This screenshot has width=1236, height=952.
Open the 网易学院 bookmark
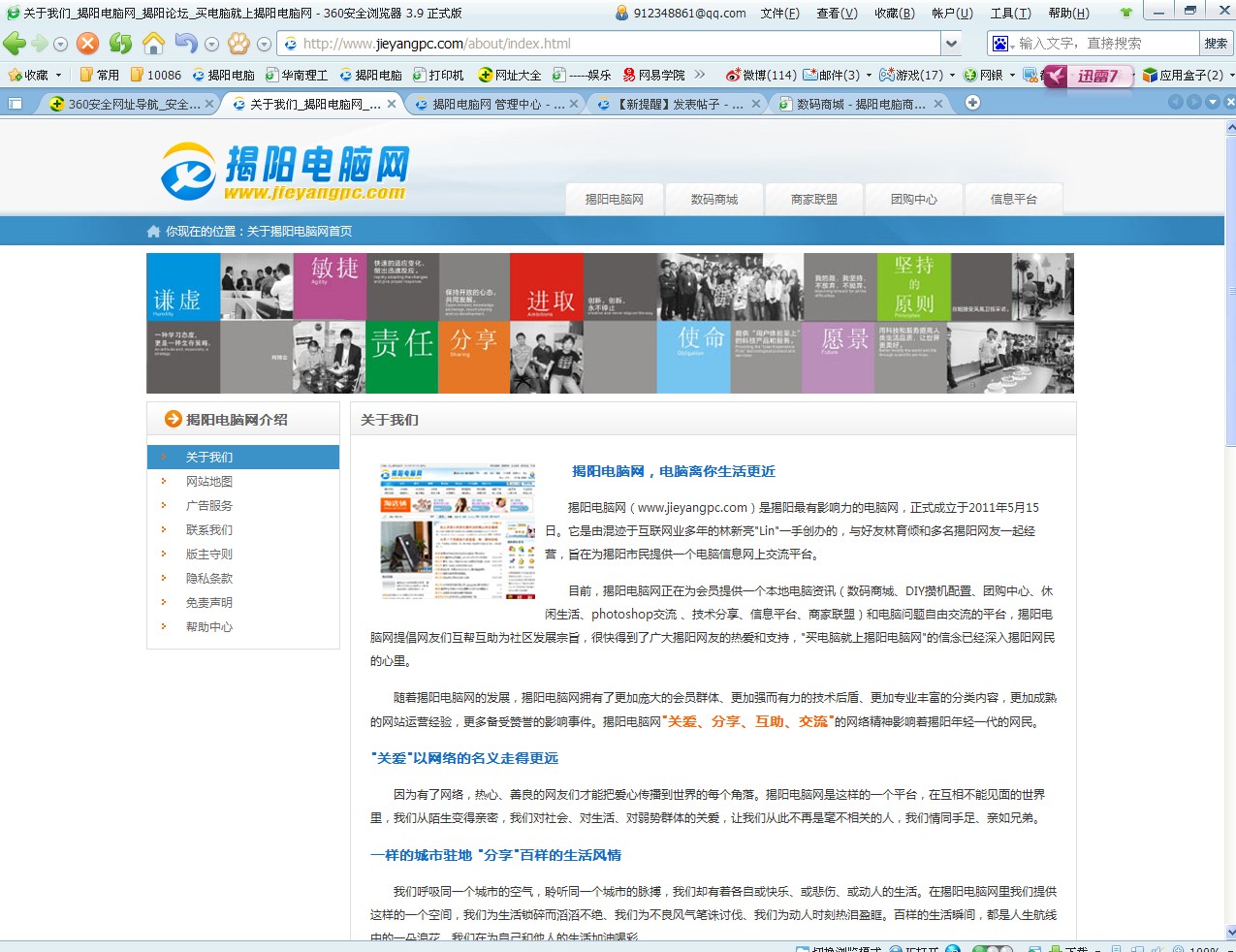(654, 75)
